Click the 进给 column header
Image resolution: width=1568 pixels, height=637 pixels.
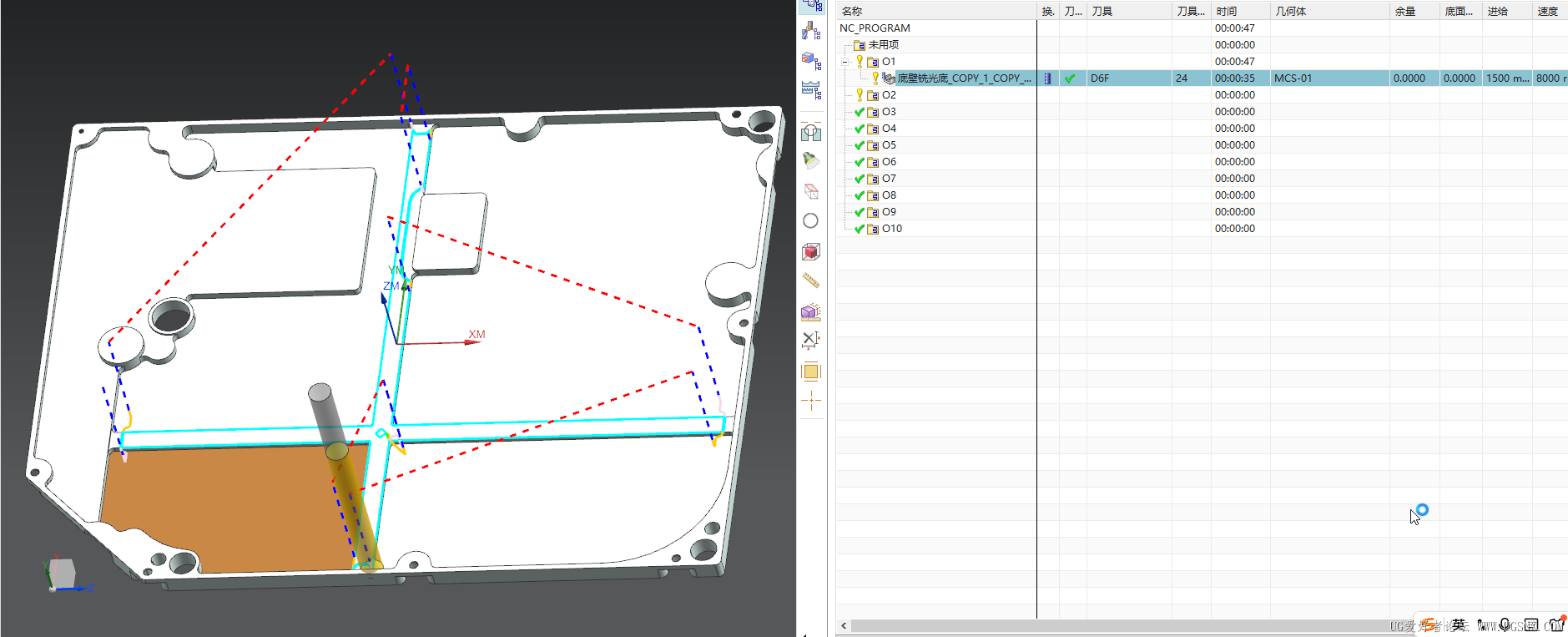coord(1507,11)
